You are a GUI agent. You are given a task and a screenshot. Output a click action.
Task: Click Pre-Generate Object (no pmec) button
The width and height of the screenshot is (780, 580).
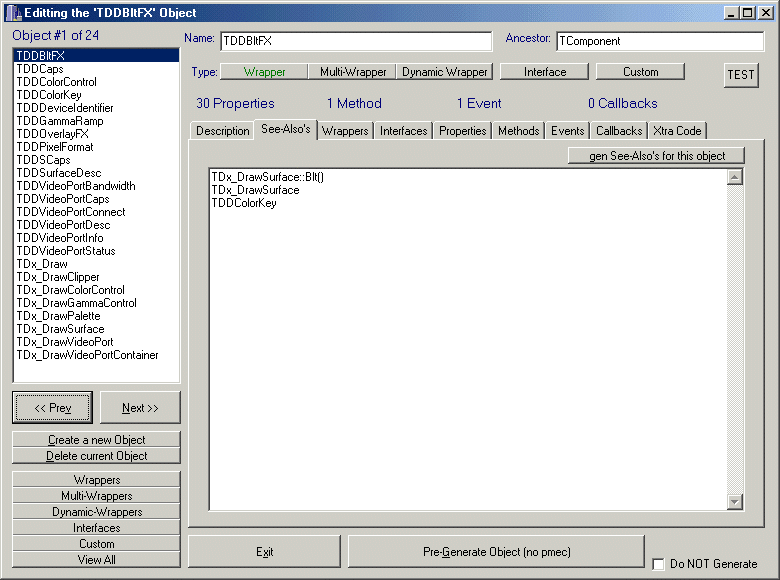pos(496,552)
